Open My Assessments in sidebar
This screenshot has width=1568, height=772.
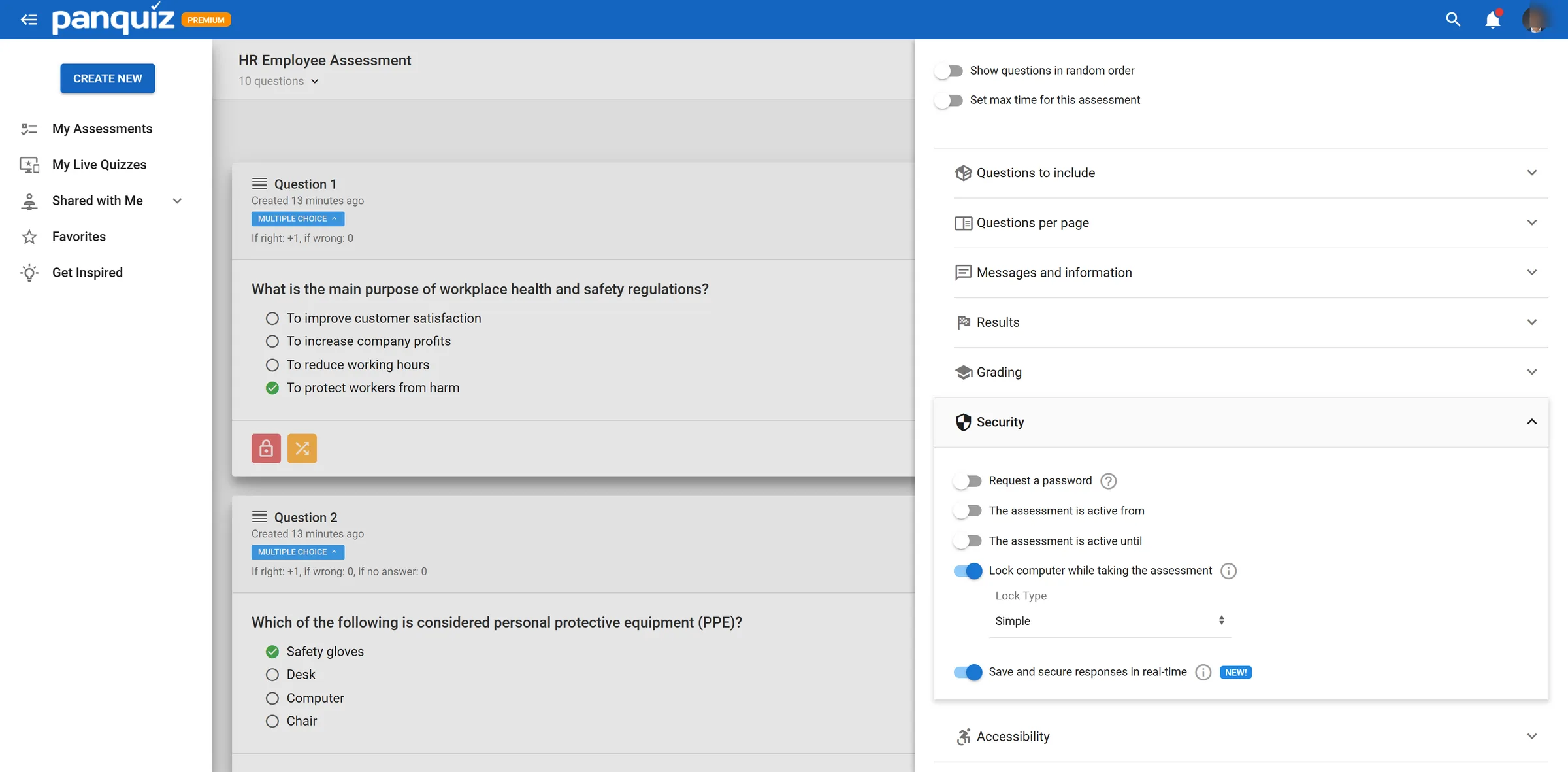(102, 129)
